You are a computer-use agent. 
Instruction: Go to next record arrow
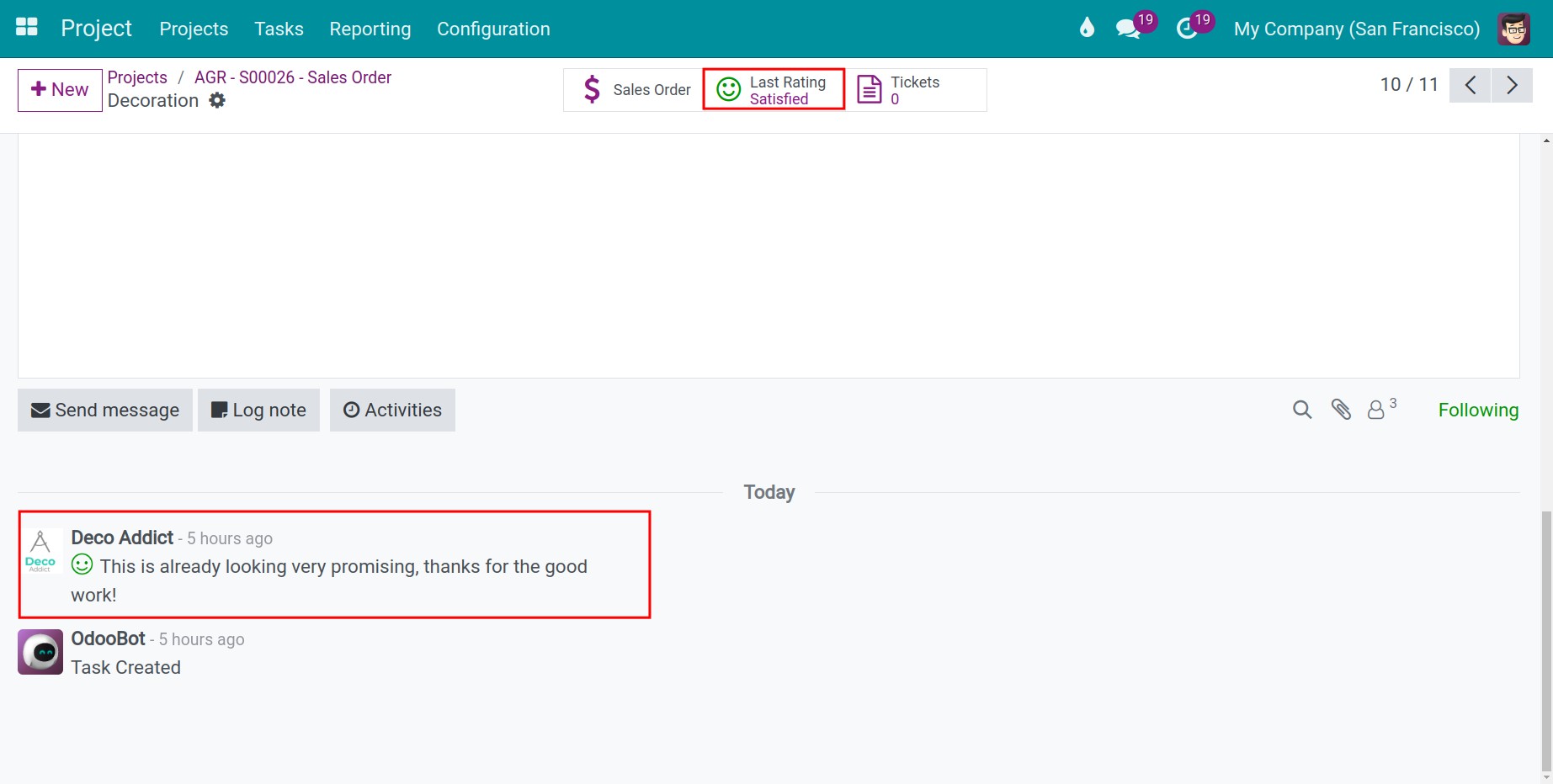(1512, 85)
